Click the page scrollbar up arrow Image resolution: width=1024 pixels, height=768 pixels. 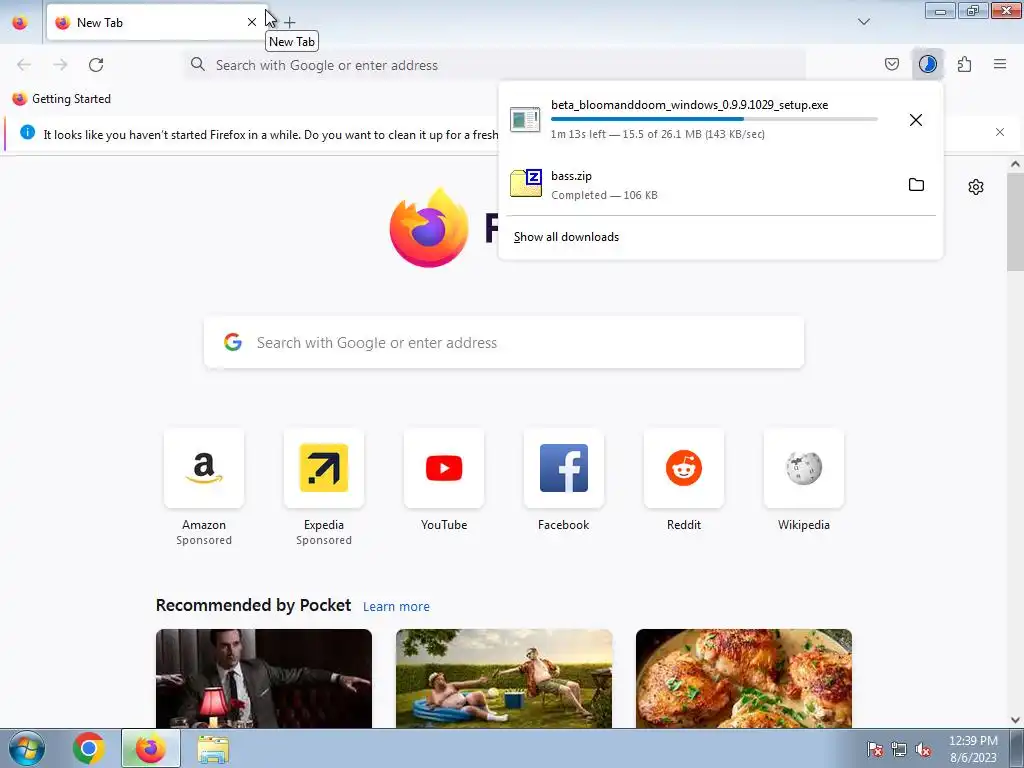(1015, 165)
